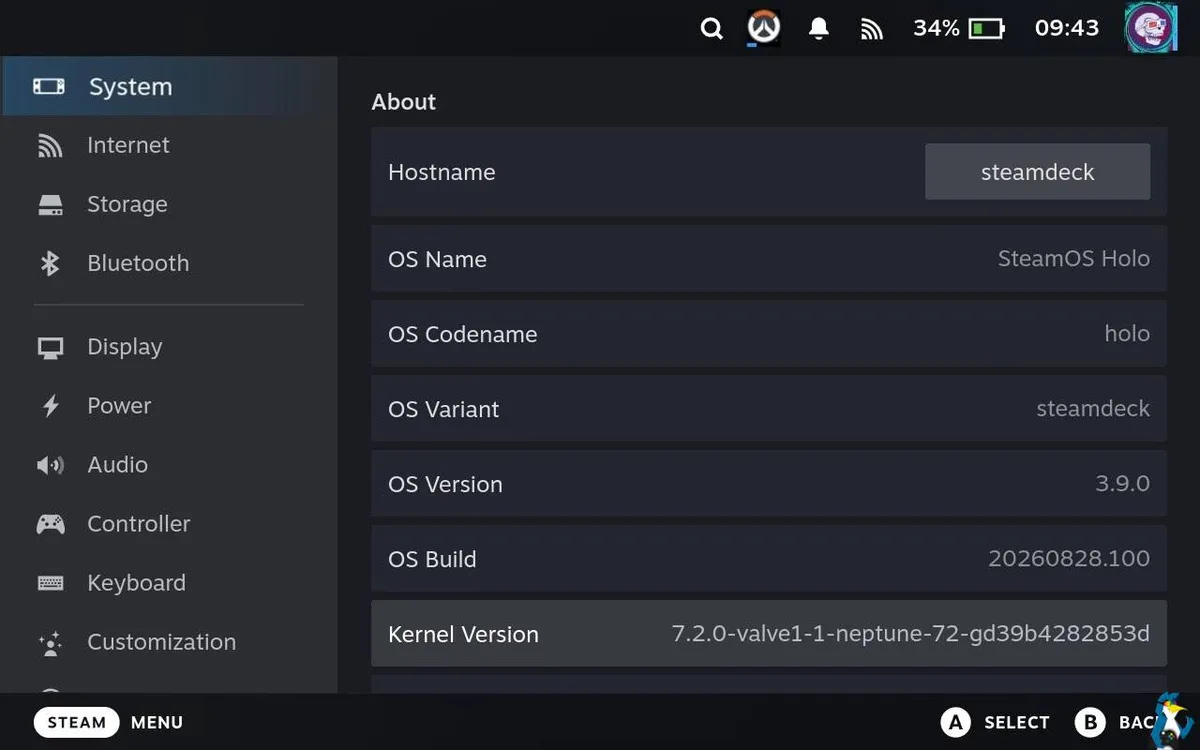Open the user profile avatar

[x=1151, y=28]
